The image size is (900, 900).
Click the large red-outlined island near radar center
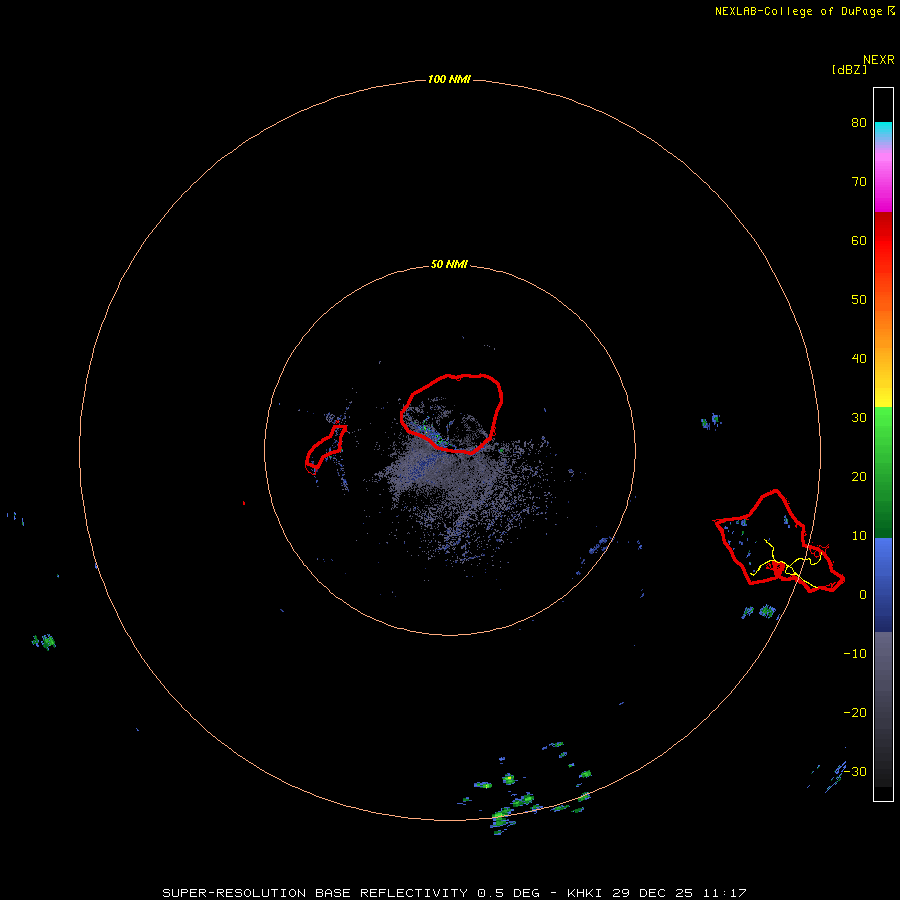(452, 413)
